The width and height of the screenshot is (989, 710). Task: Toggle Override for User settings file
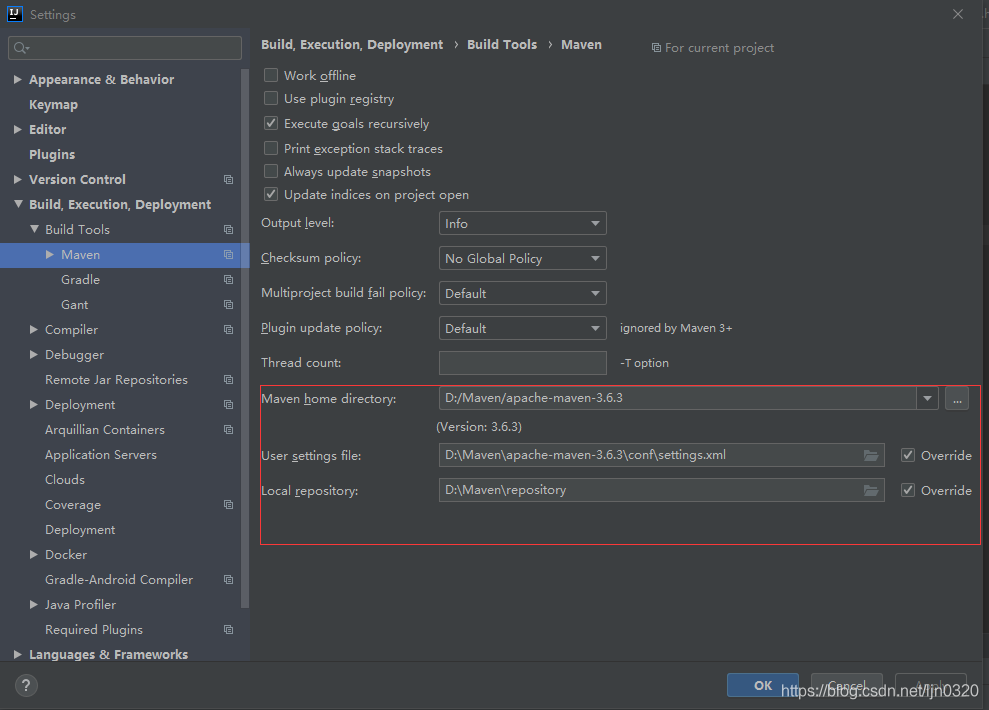[908, 455]
